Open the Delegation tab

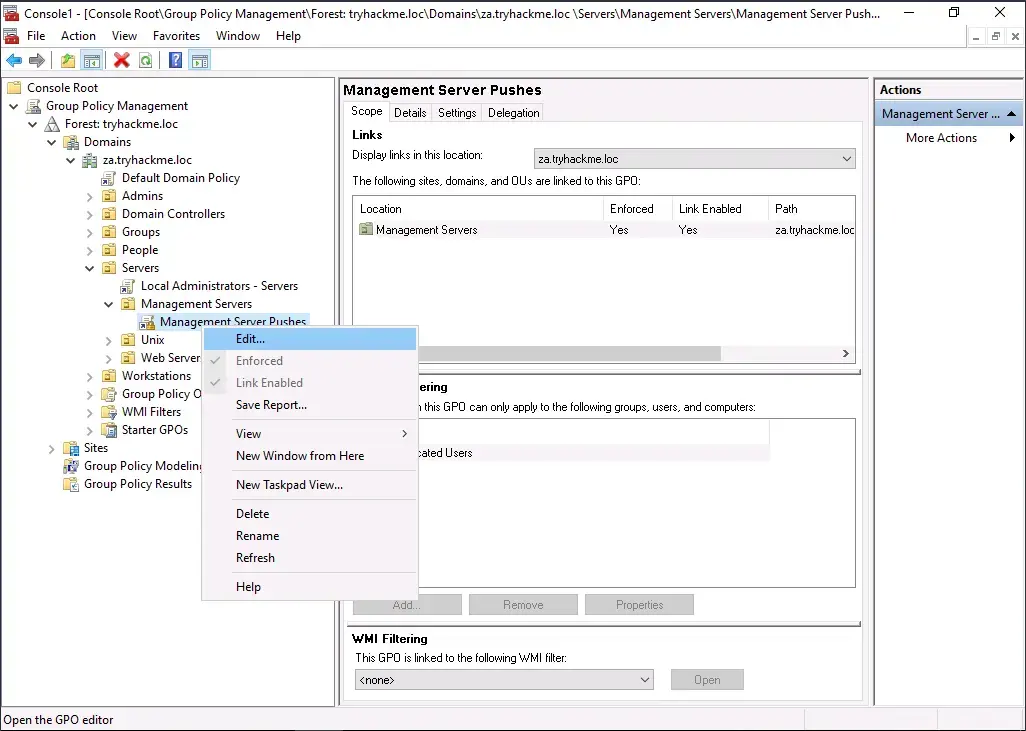pos(514,113)
